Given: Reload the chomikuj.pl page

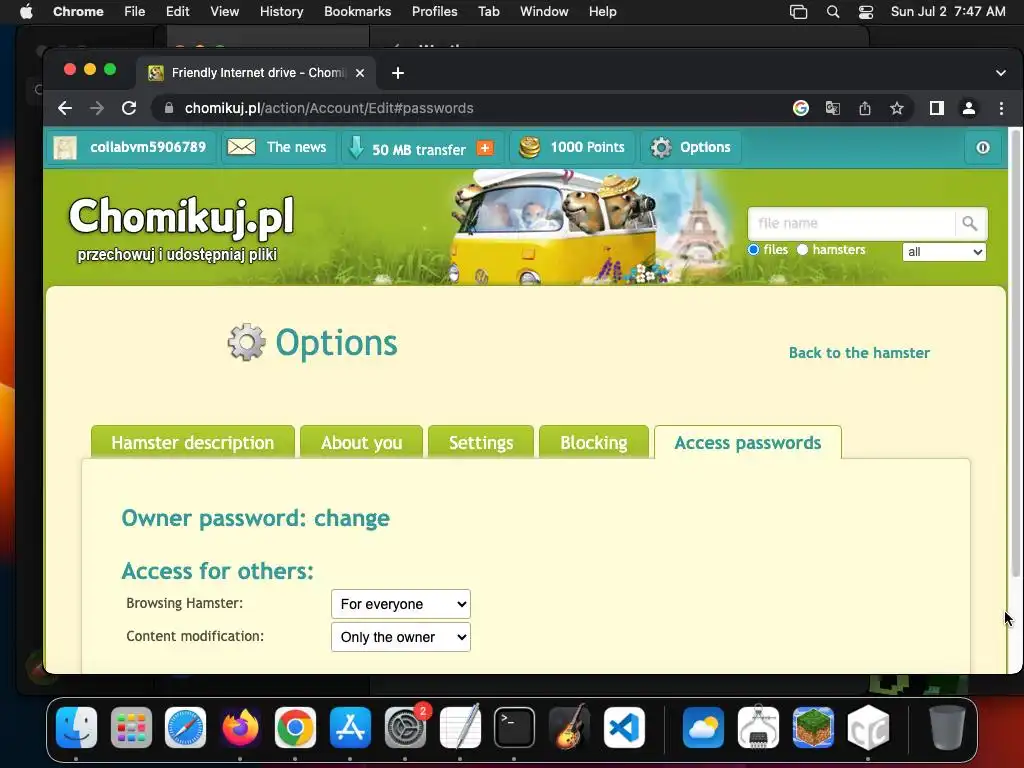Looking at the screenshot, I should pos(129,108).
